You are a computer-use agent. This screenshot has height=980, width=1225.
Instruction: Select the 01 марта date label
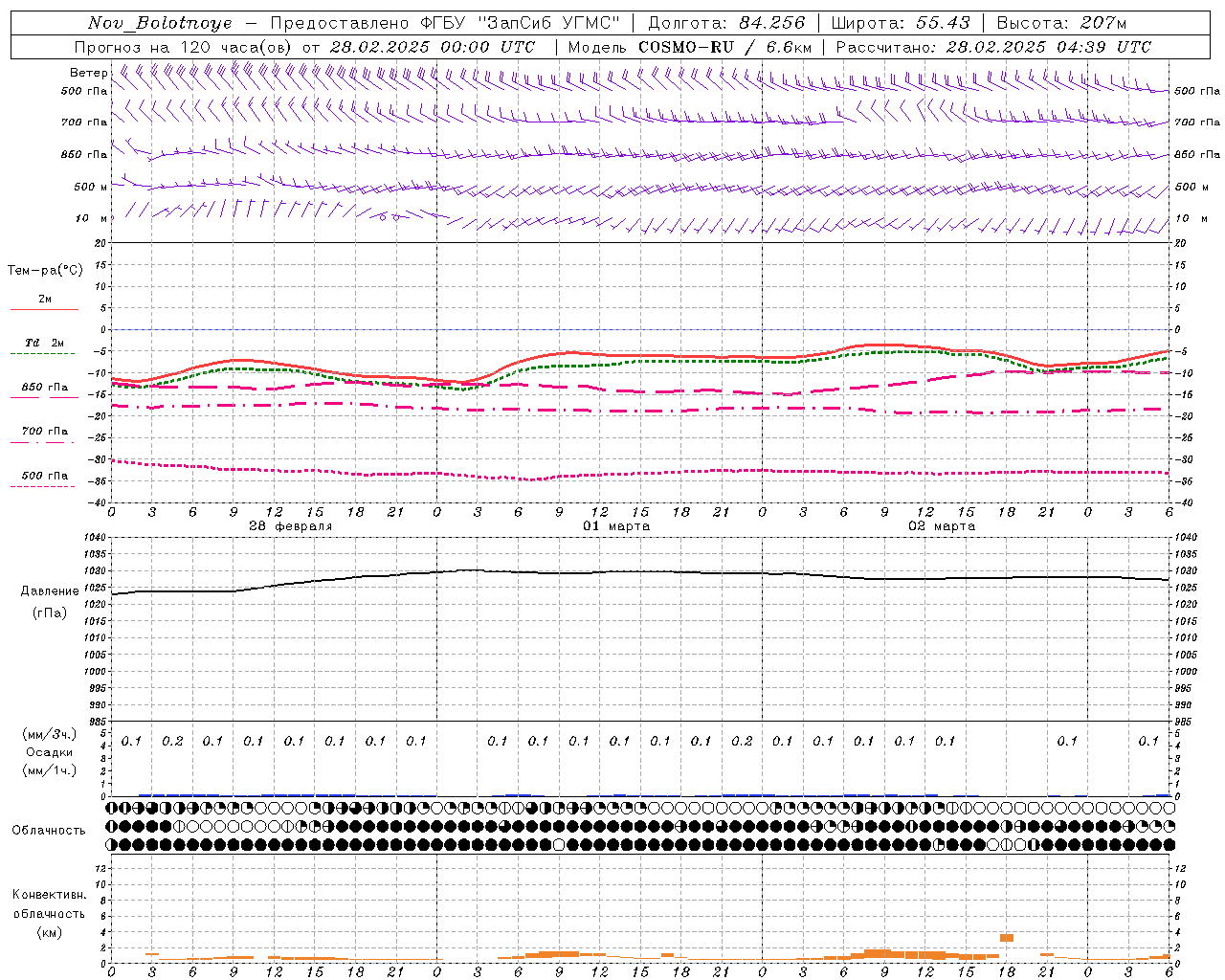point(616,526)
